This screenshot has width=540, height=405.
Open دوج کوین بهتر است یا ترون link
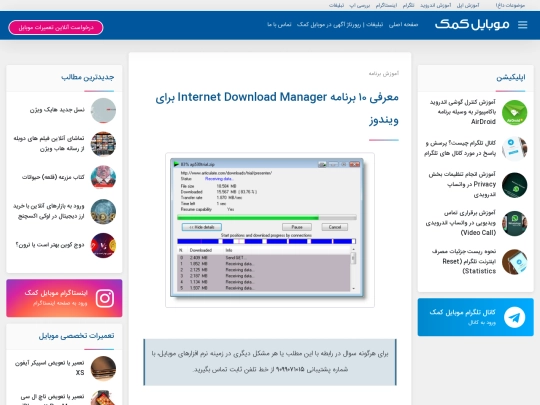click(50, 245)
